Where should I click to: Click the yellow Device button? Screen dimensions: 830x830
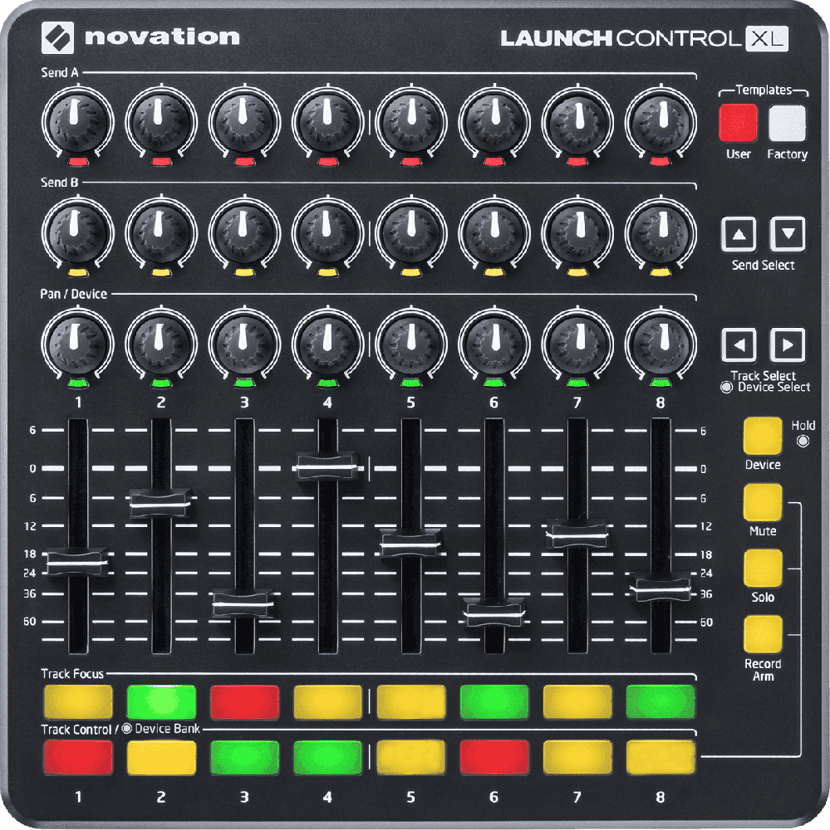coord(762,436)
